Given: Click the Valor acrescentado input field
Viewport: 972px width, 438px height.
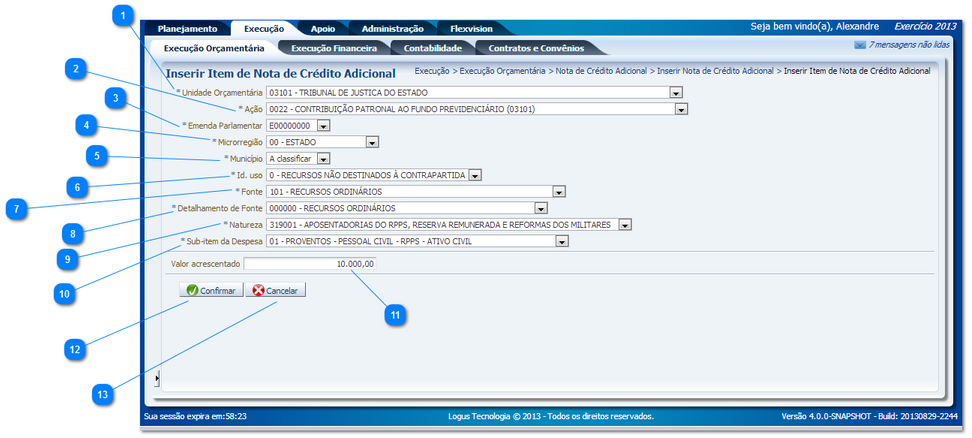Looking at the screenshot, I should pyautogui.click(x=309, y=264).
